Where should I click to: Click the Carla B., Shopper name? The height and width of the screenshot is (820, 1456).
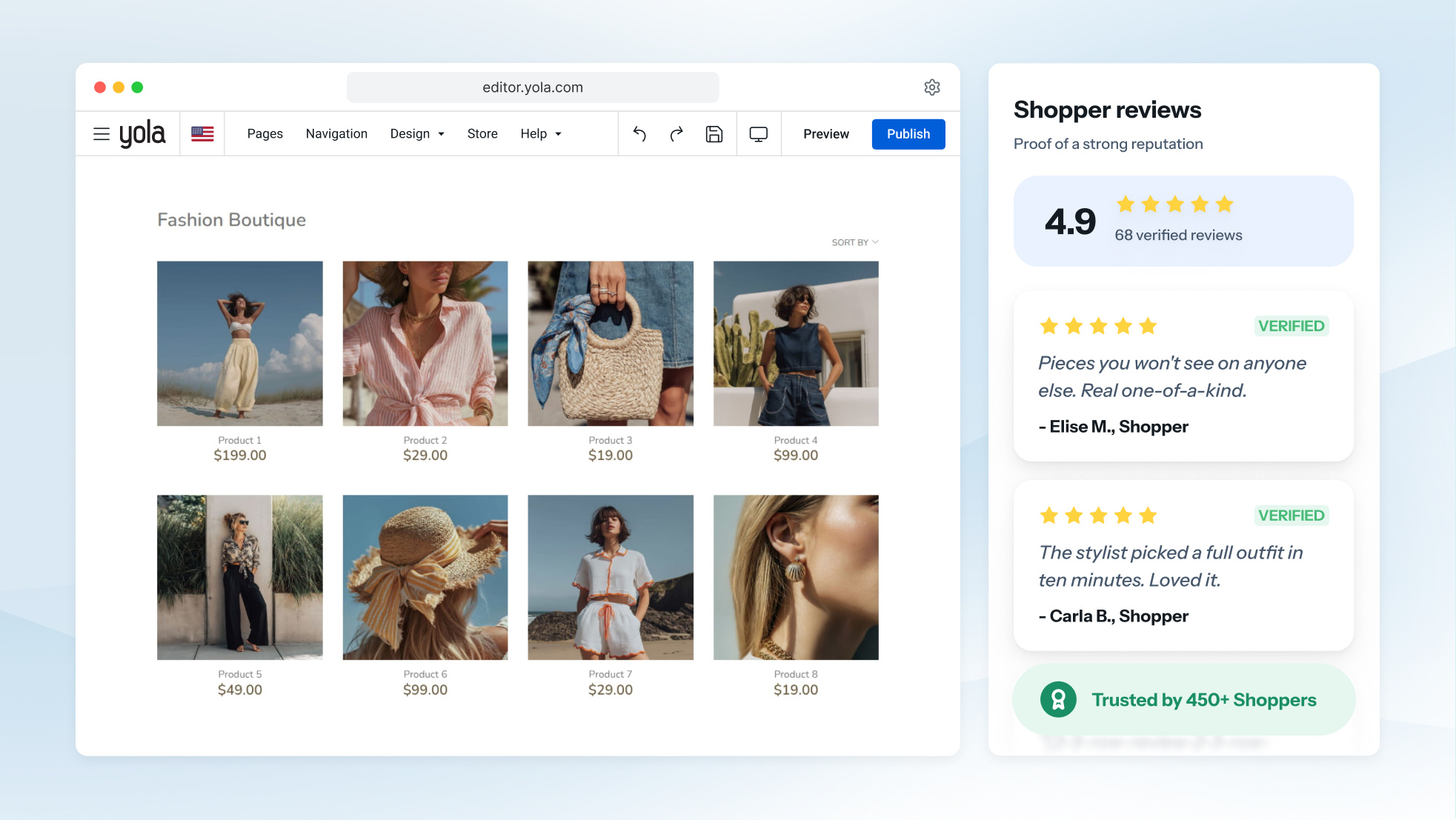1114,616
